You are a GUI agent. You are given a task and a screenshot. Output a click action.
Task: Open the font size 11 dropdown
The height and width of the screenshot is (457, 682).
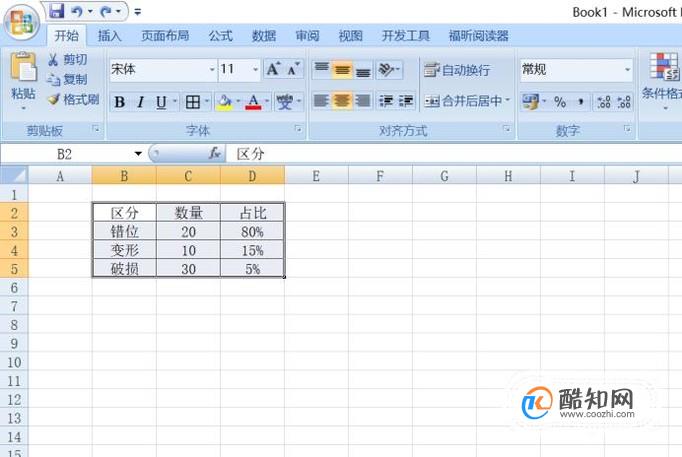point(255,70)
